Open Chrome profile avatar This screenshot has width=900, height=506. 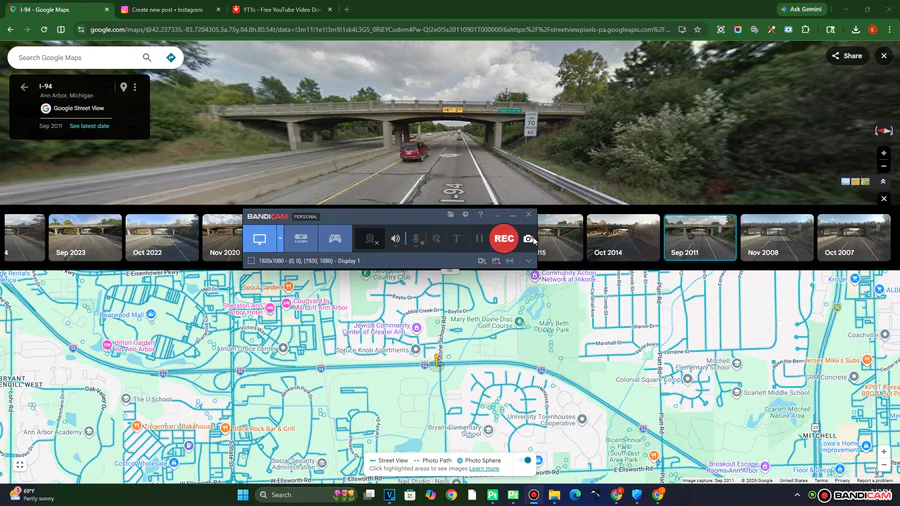tap(872, 29)
